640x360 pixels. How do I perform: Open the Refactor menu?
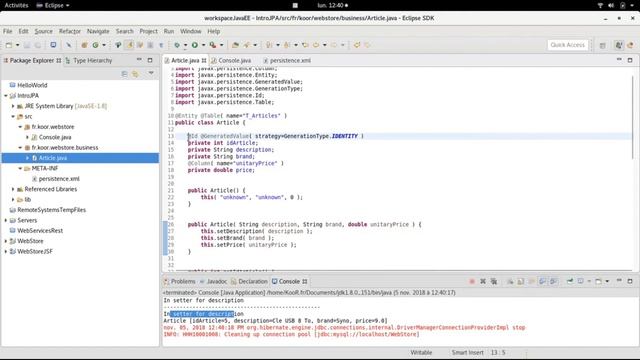[x=69, y=31]
